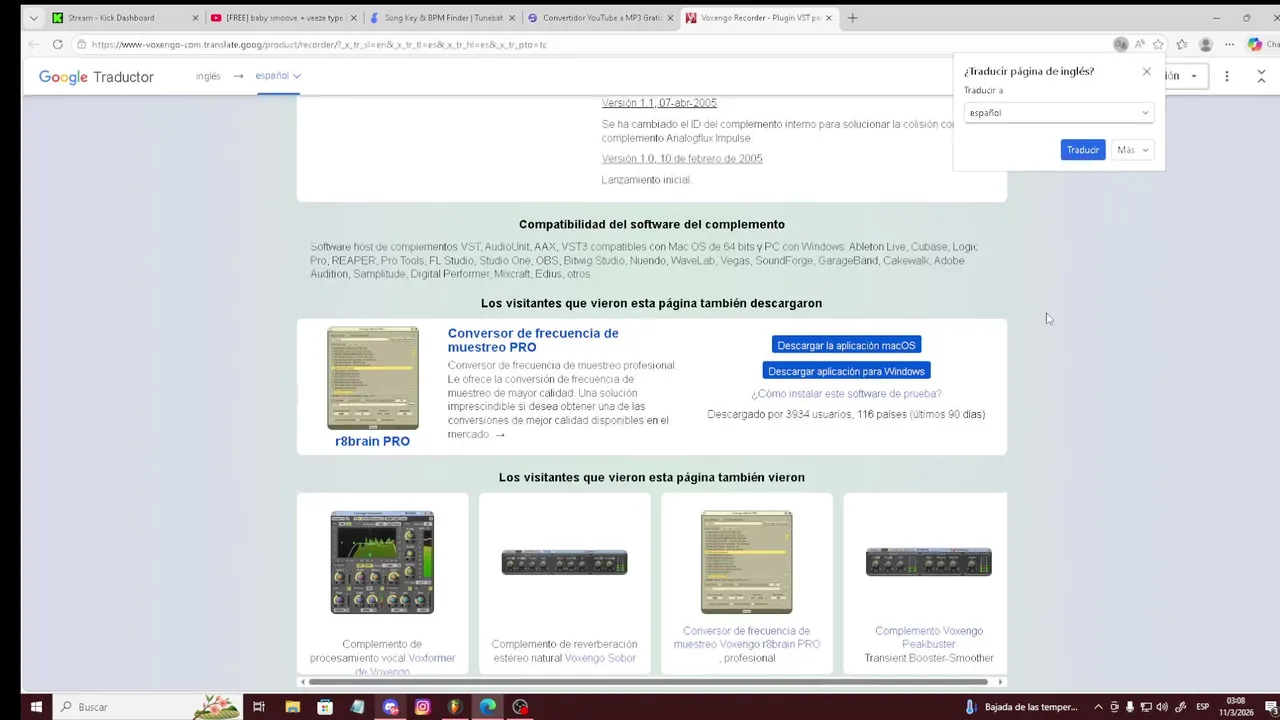Viewport: 1280px width, 720px height.
Task: Close the translate popup
Action: (x=1146, y=71)
